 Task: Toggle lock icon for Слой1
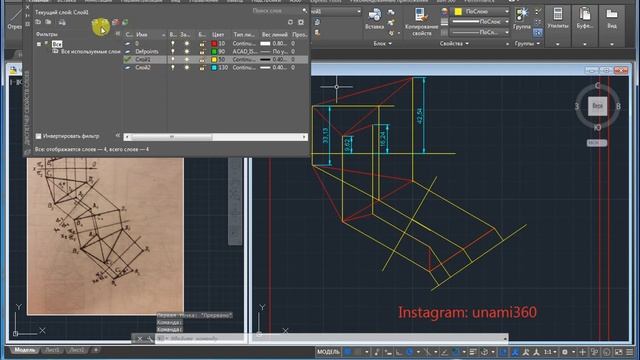pos(202,59)
